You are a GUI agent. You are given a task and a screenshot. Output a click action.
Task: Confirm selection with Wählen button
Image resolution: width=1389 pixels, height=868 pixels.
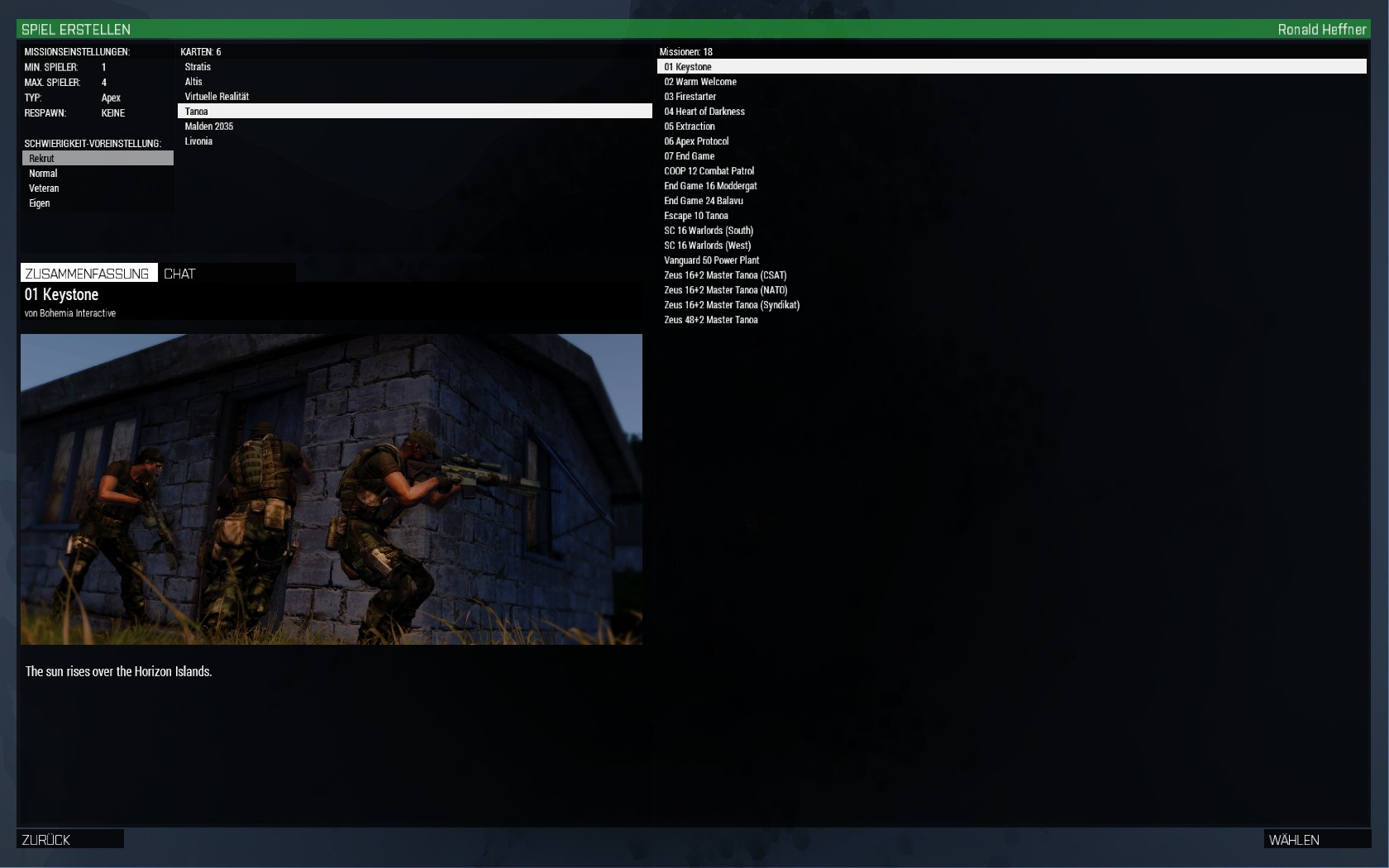1317,839
